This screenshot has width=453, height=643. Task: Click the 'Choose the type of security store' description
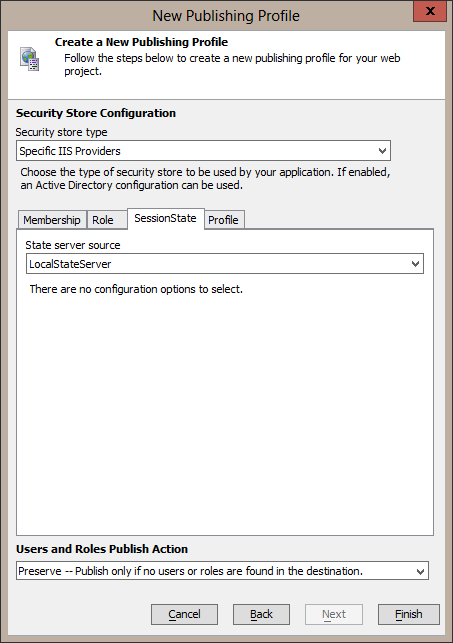[x=205, y=178]
